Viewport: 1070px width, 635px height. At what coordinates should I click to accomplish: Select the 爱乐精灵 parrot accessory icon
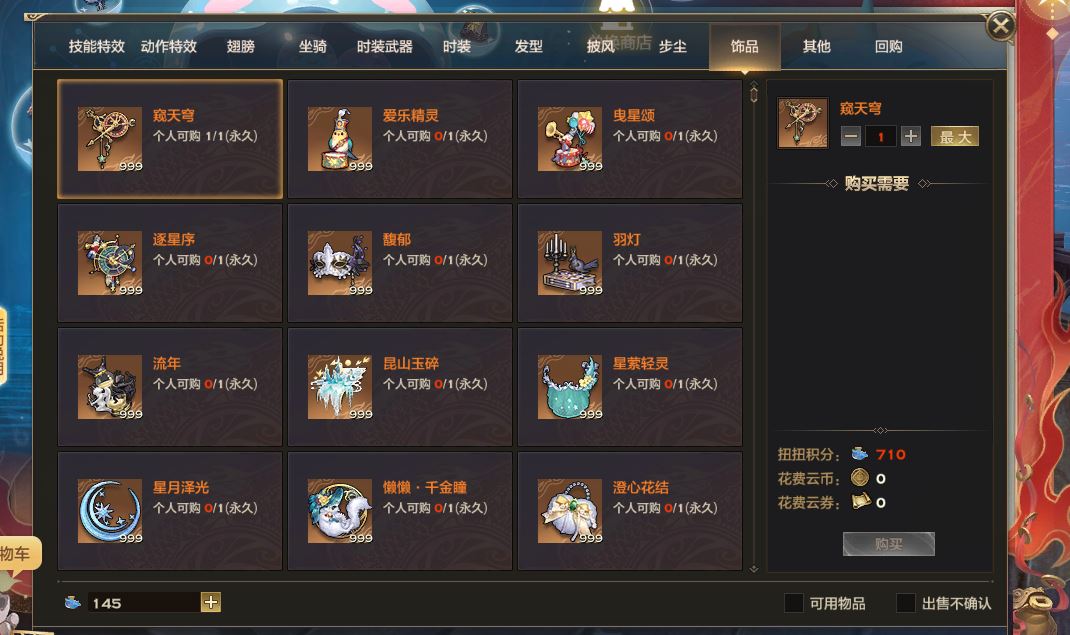[x=340, y=138]
